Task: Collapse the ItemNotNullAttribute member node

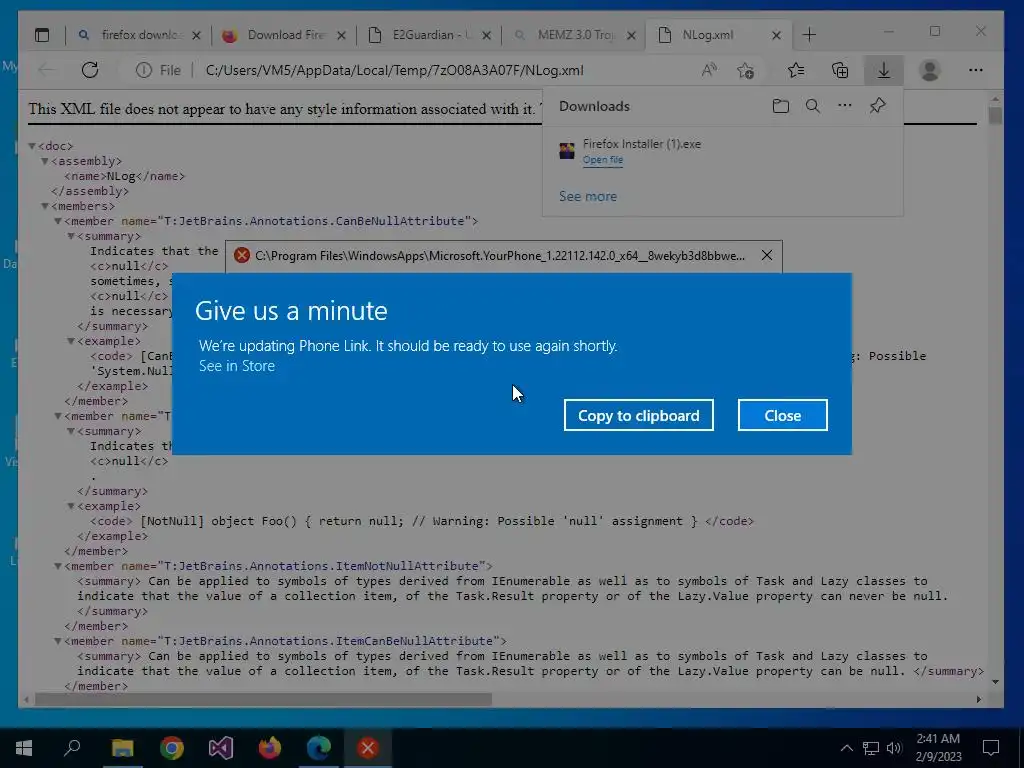Action: coord(58,566)
